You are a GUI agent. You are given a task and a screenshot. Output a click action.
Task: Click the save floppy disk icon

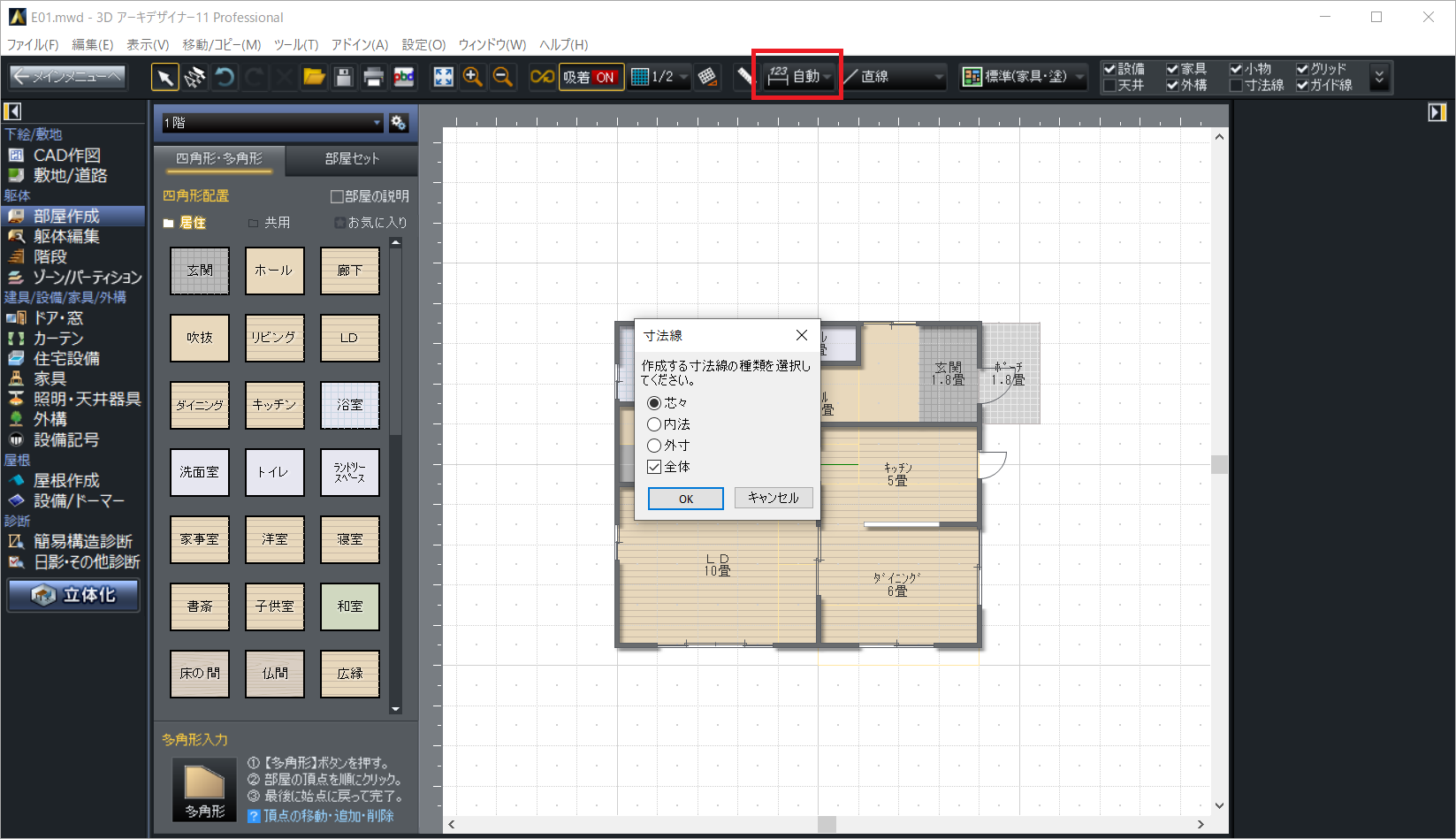click(344, 78)
